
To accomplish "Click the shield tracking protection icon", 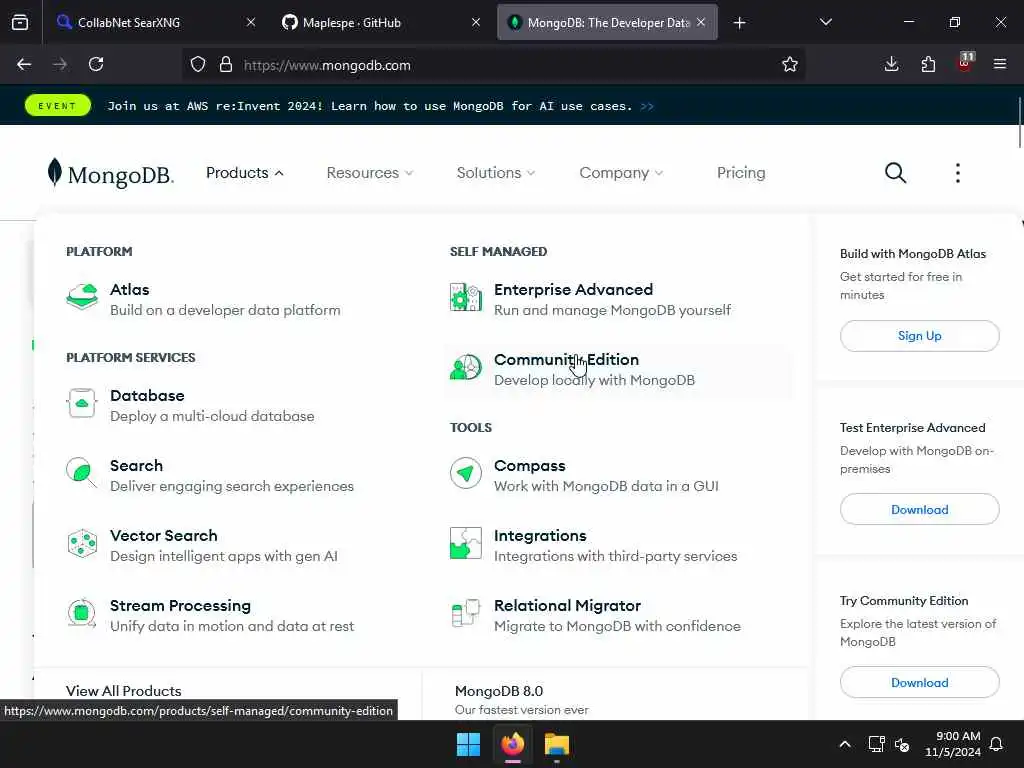I will pyautogui.click(x=198, y=65).
